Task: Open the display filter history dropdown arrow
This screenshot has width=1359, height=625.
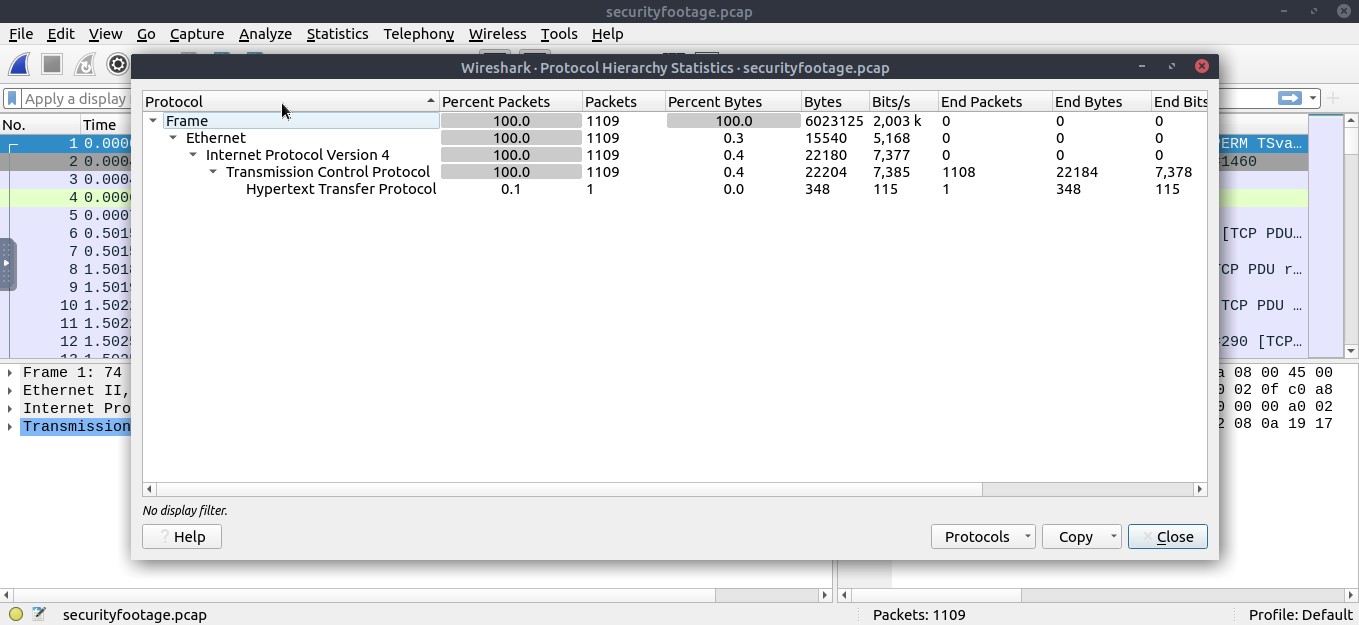Action: [x=1313, y=98]
